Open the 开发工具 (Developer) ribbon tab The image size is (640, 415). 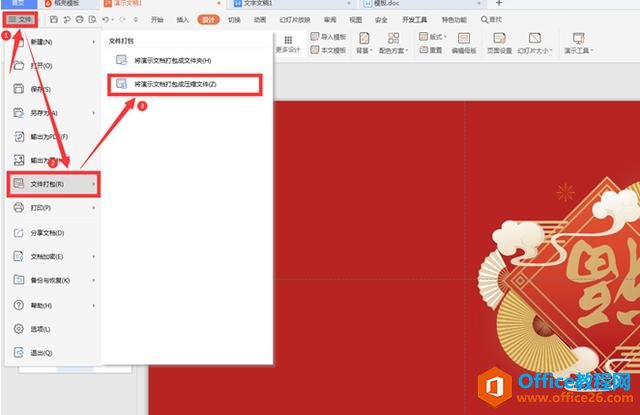pyautogui.click(x=415, y=20)
